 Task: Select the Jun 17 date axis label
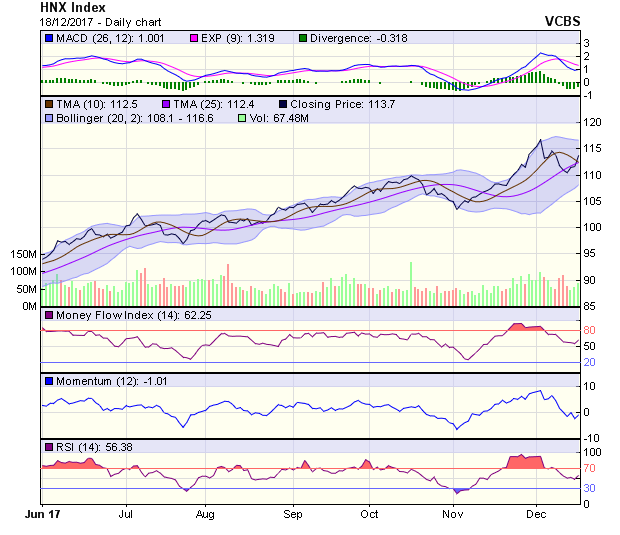[x=41, y=514]
